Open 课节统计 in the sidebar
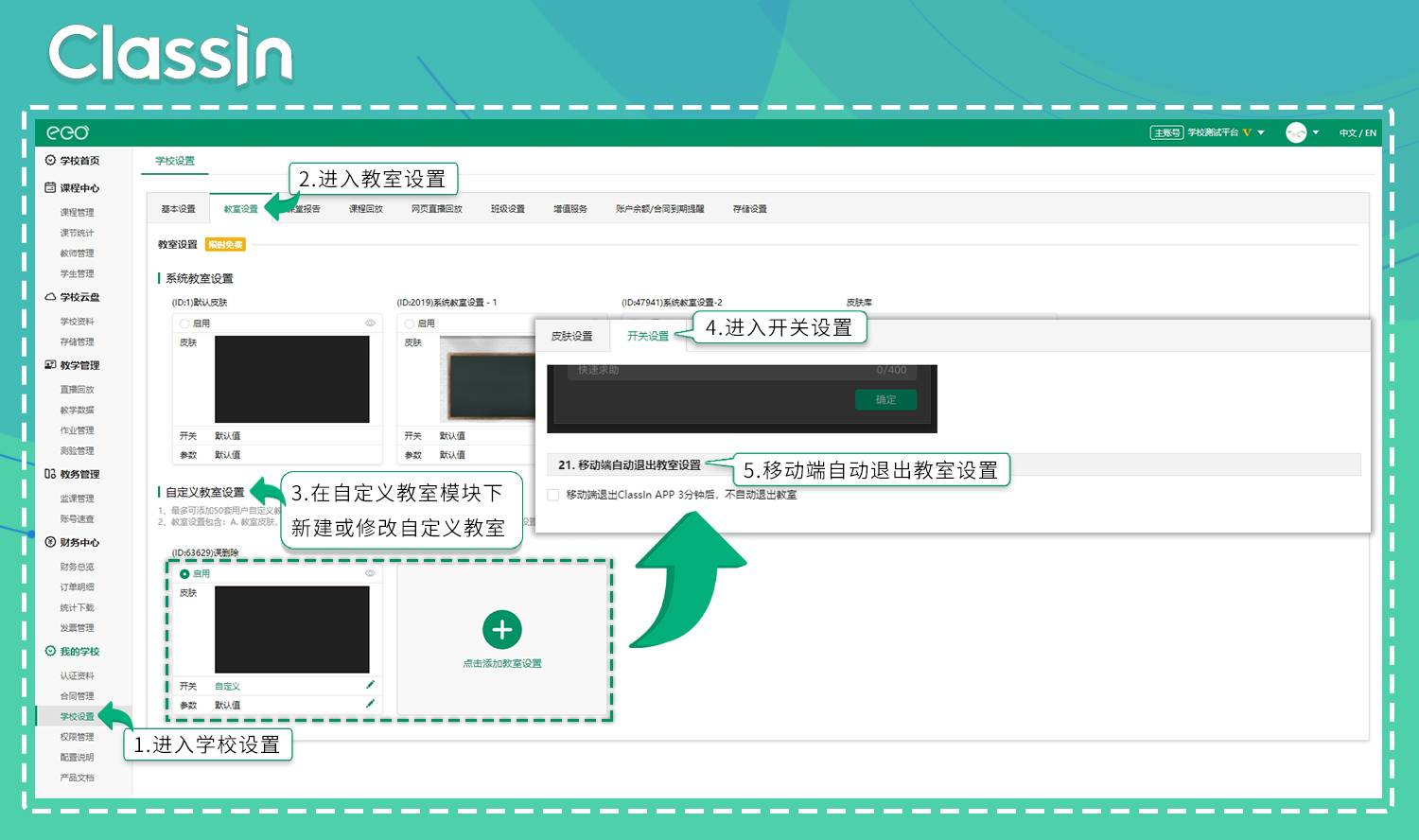Screen dimensions: 1419x840 78,233
